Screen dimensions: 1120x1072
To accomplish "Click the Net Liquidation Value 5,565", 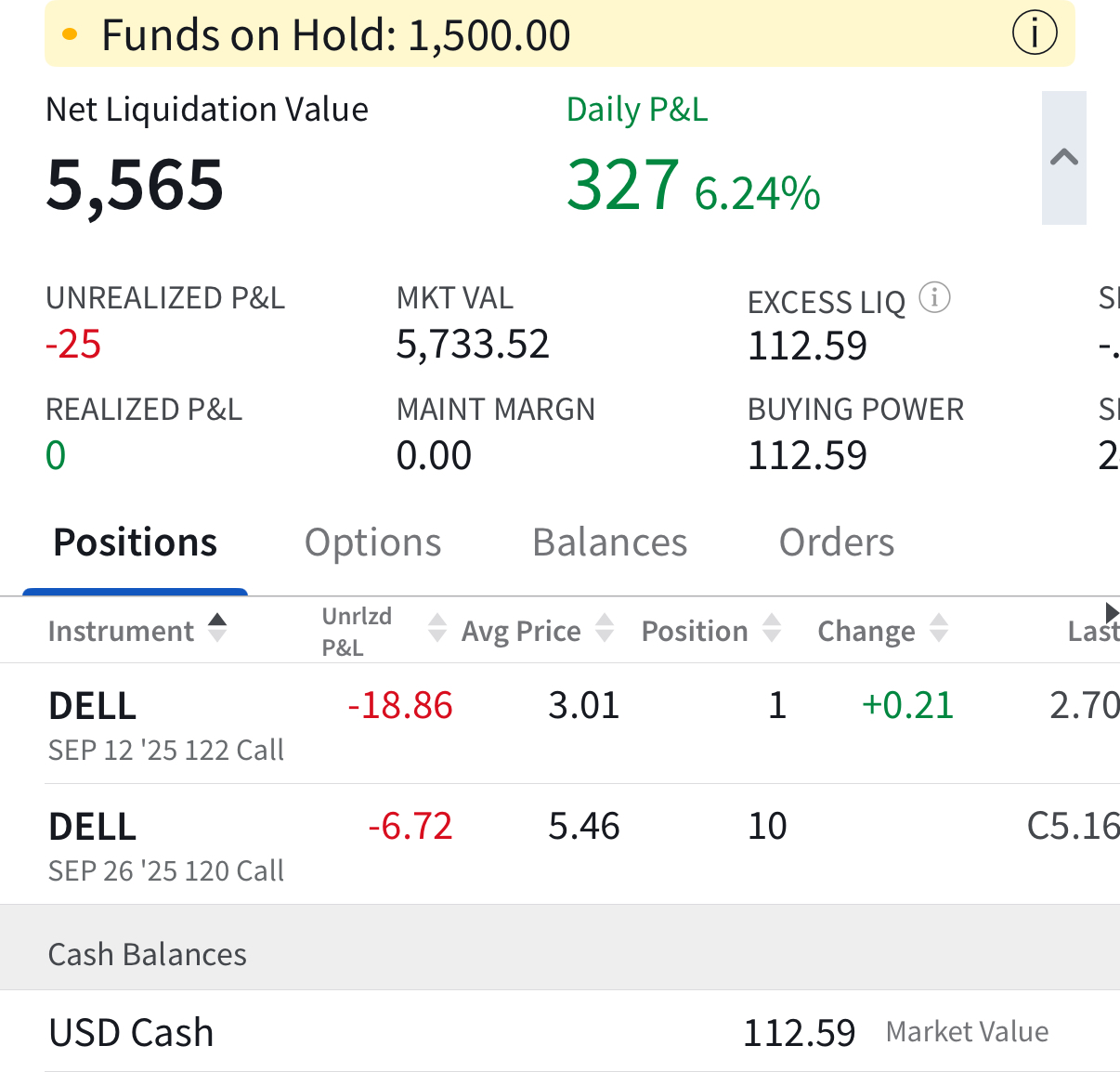I will [x=136, y=184].
